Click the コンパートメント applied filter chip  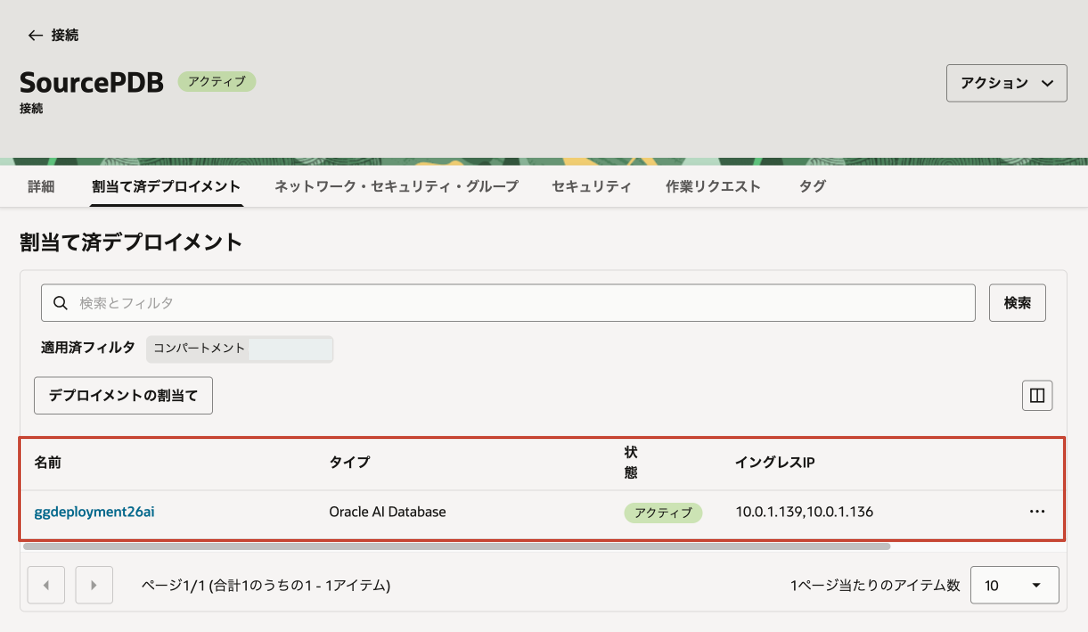click(239, 348)
